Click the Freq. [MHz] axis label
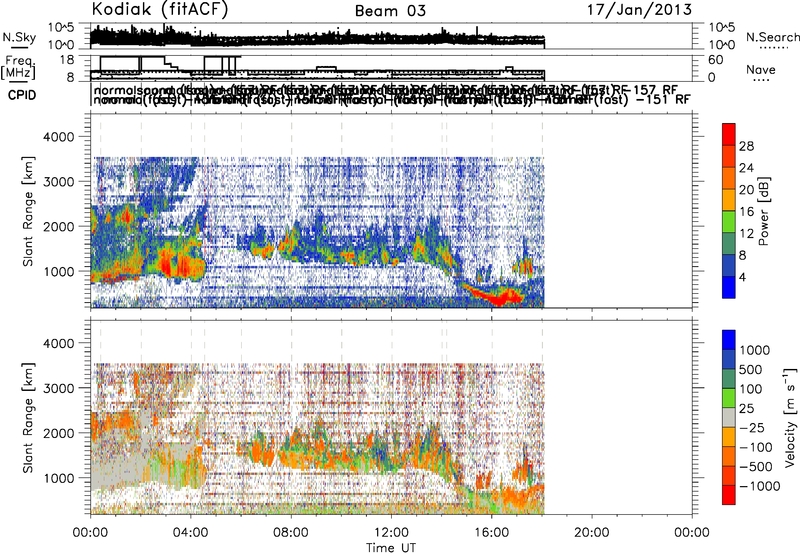The height and width of the screenshot is (554, 800). click(x=18, y=68)
